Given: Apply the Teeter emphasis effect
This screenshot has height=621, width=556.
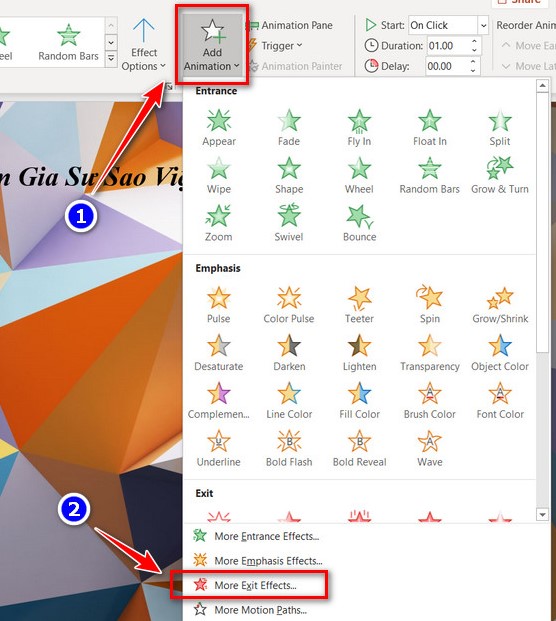Looking at the screenshot, I should 359,305.
